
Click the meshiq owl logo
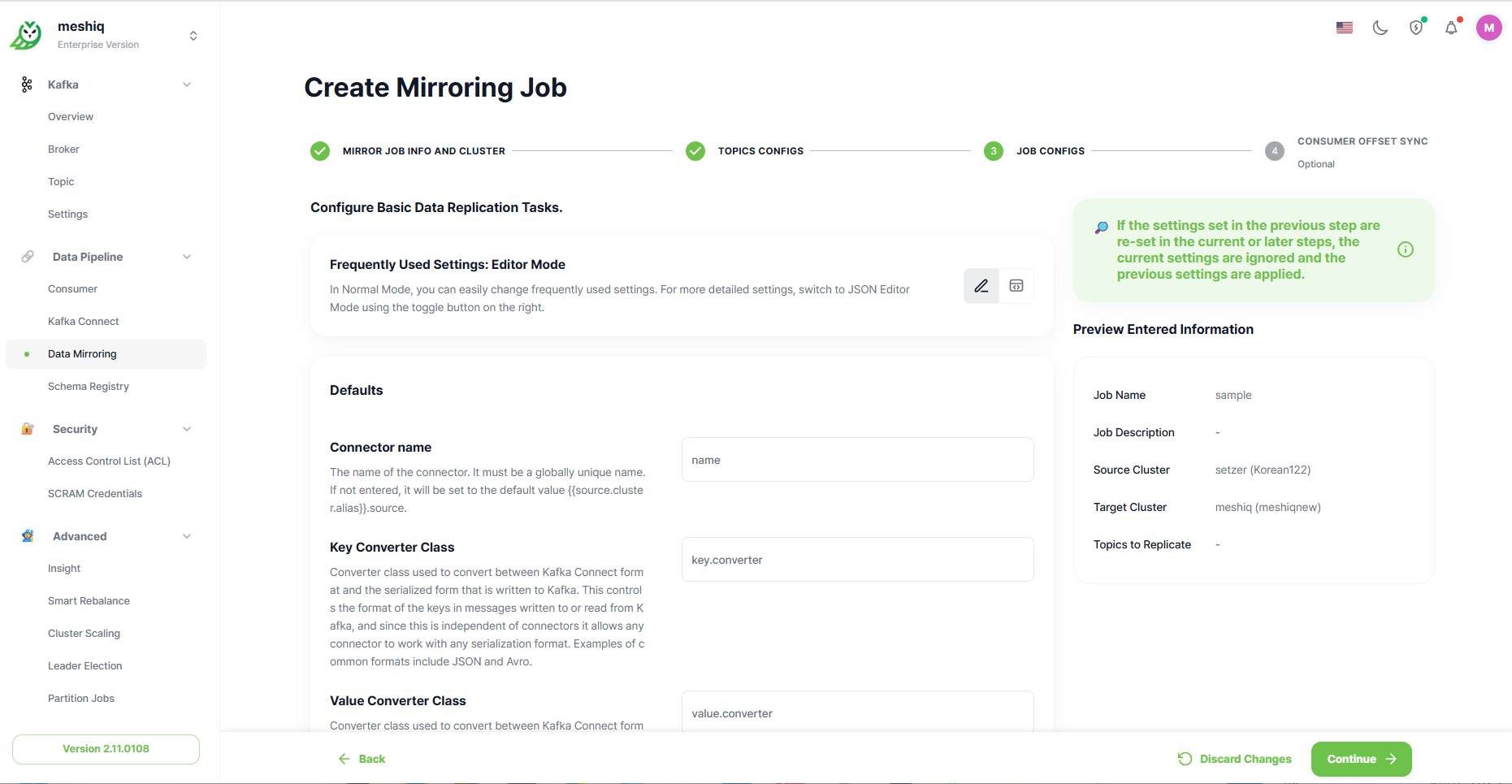27,35
